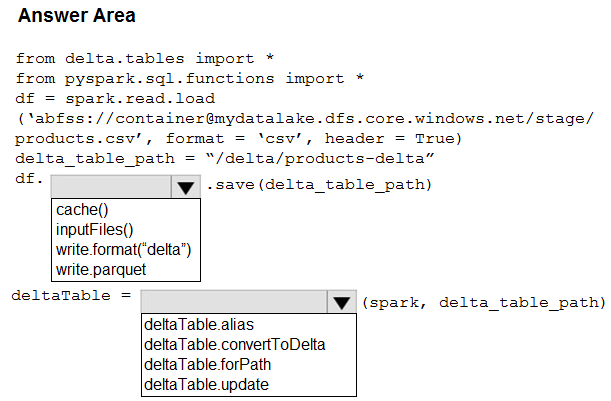Click the .save(delta_table_path) code text
611x401 pixels.
(319, 185)
